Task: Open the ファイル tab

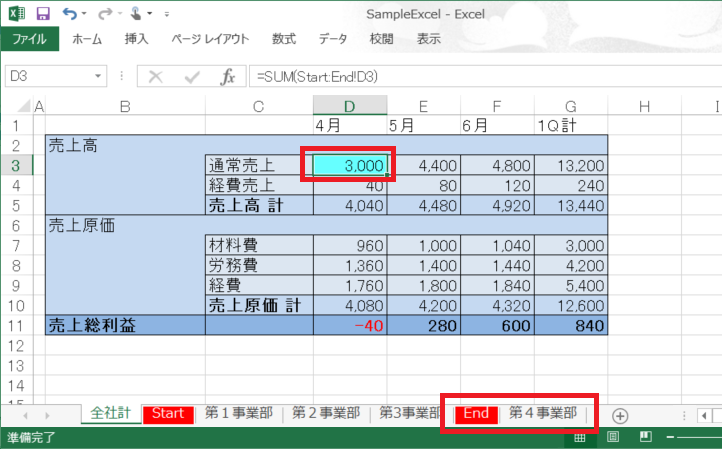Action: point(29,39)
